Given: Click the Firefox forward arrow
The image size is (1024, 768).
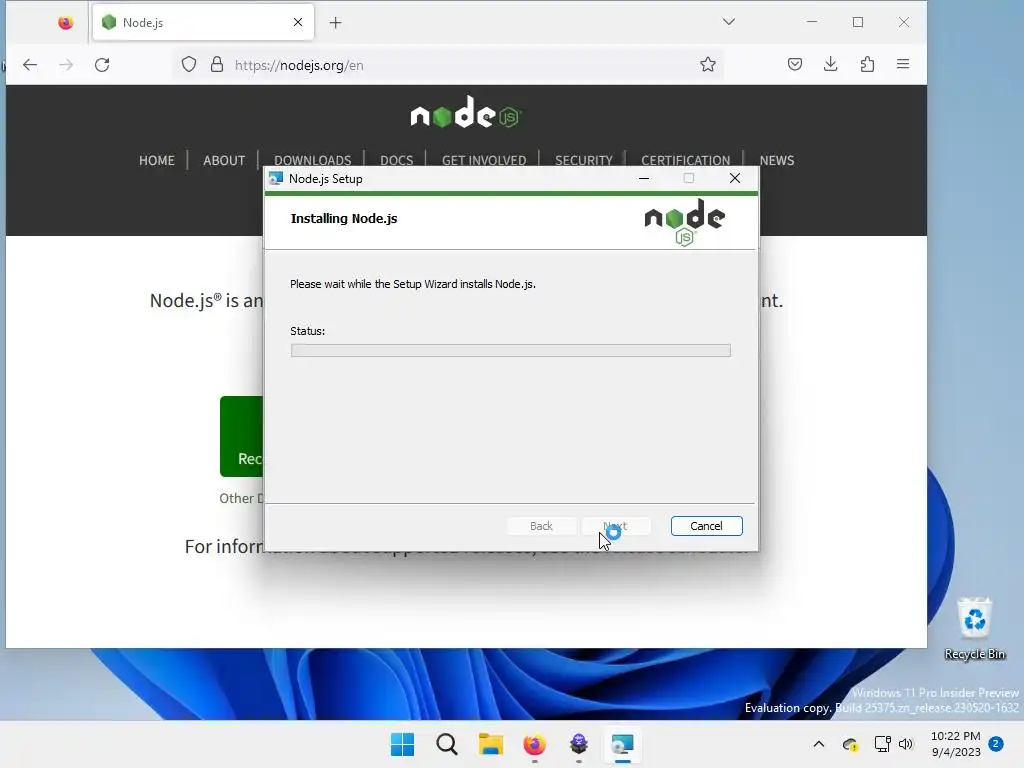Looking at the screenshot, I should tap(66, 65).
